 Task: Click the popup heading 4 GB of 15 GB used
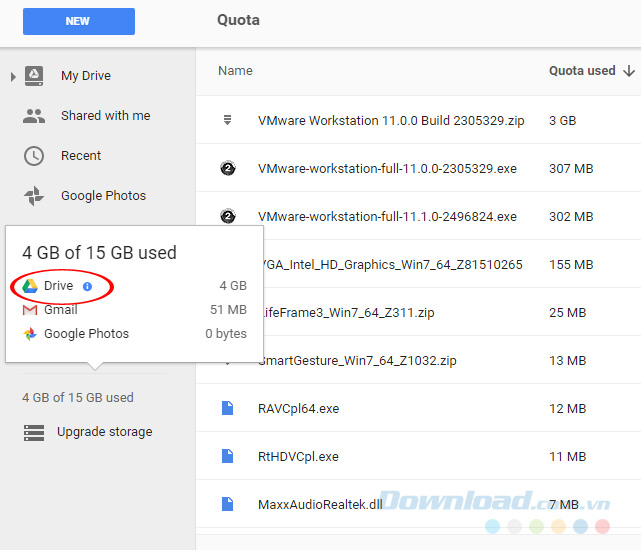99,253
